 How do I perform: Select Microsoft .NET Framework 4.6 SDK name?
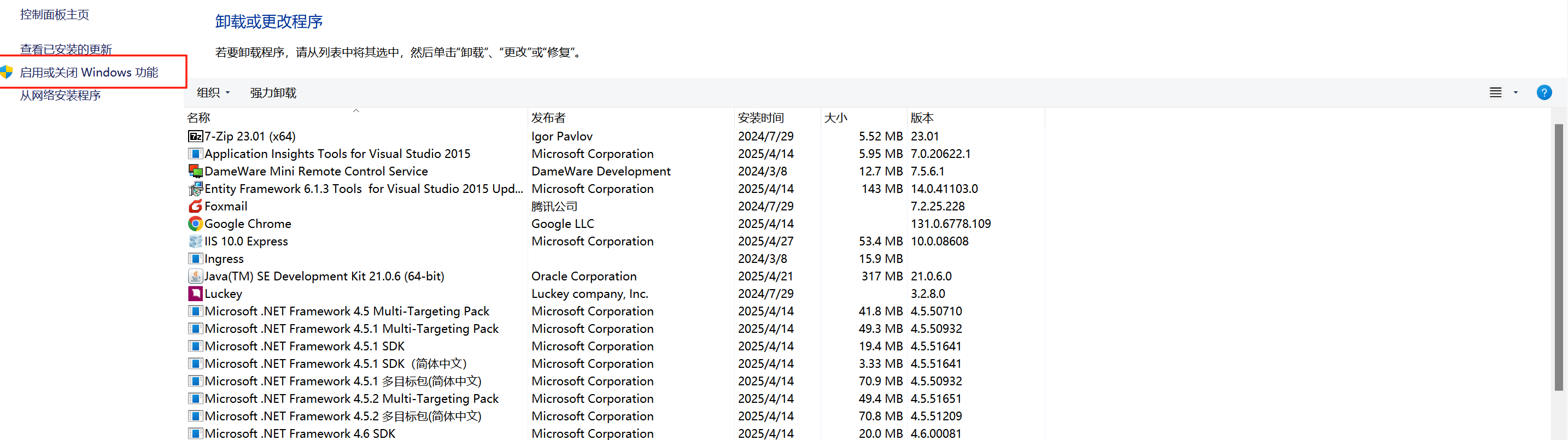[x=300, y=433]
